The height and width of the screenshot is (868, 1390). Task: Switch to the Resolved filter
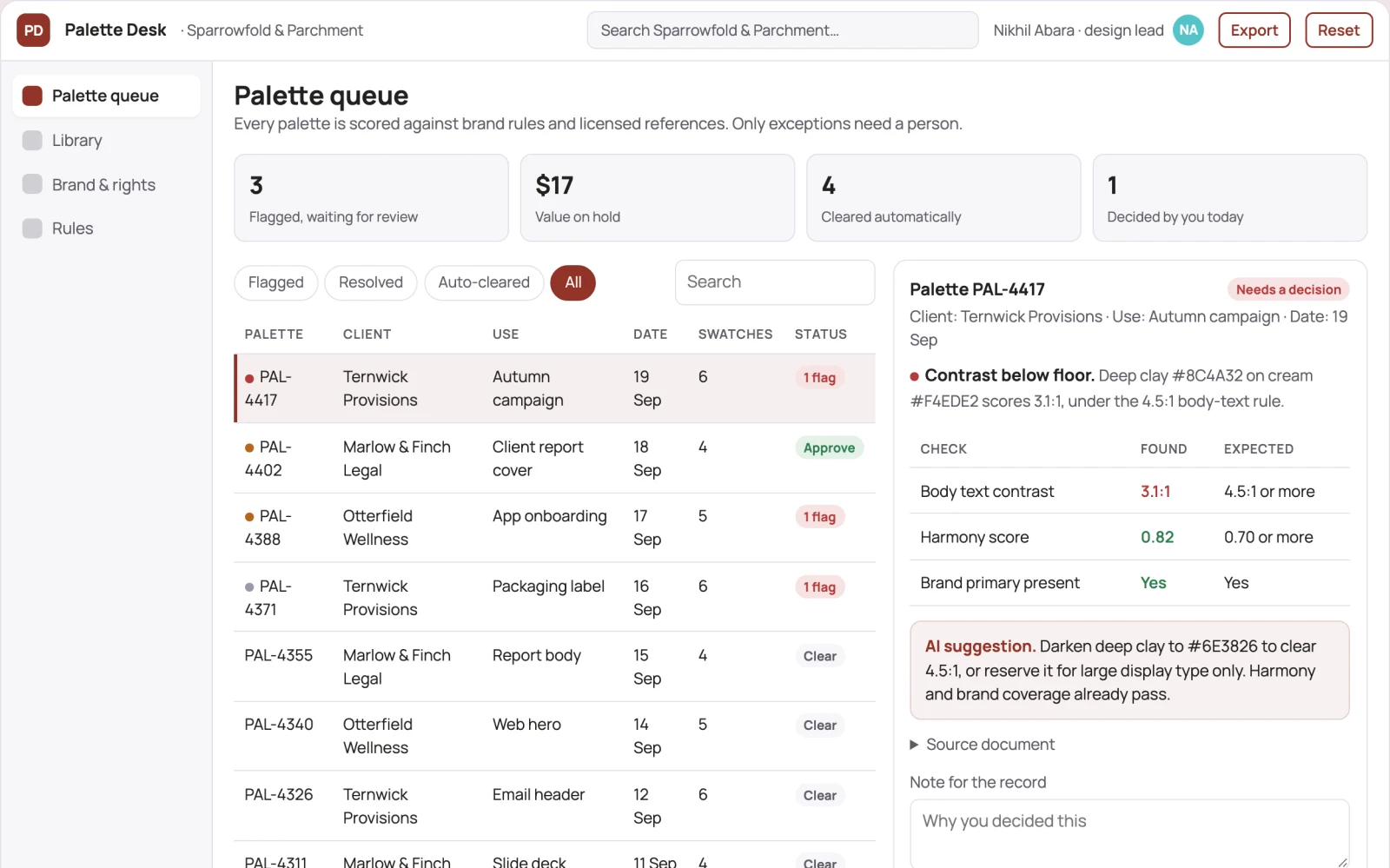point(371,282)
